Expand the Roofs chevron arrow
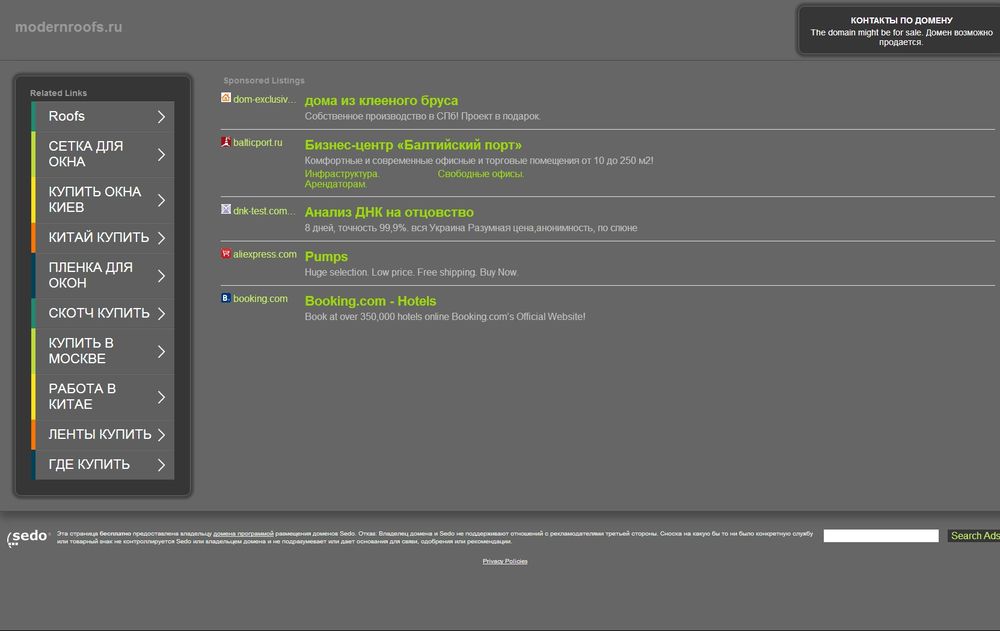This screenshot has height=631, width=1000. [x=161, y=117]
